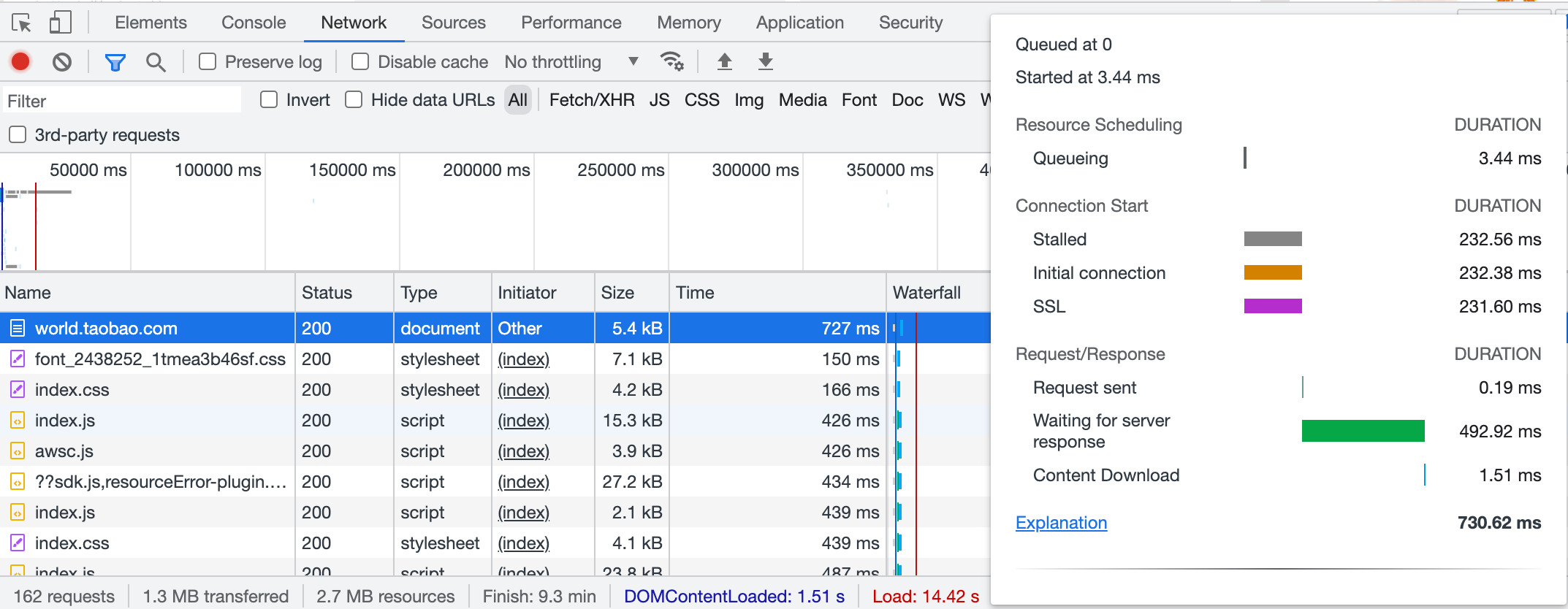Click the script icon beside awsc.js
This screenshot has width=1568, height=609.
(x=18, y=451)
